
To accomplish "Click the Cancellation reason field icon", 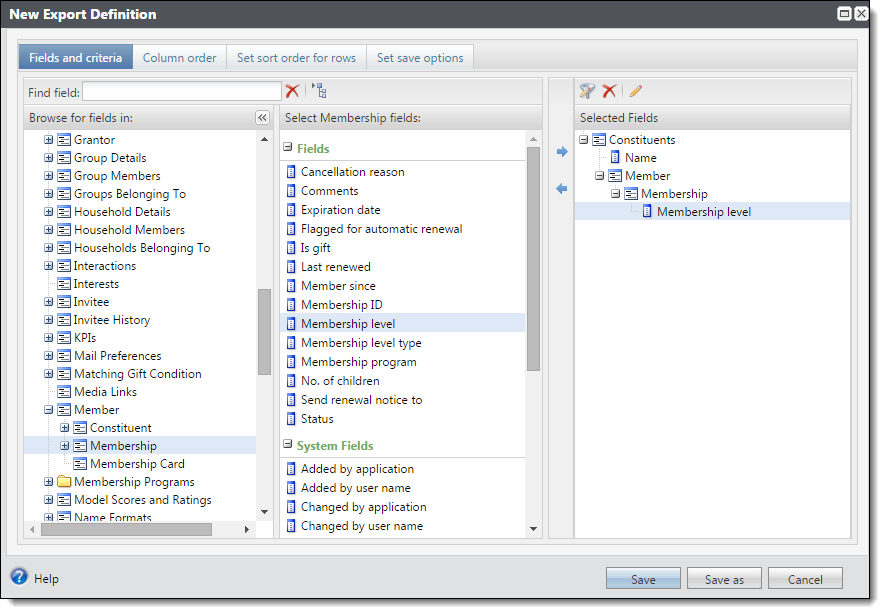I will (x=291, y=172).
